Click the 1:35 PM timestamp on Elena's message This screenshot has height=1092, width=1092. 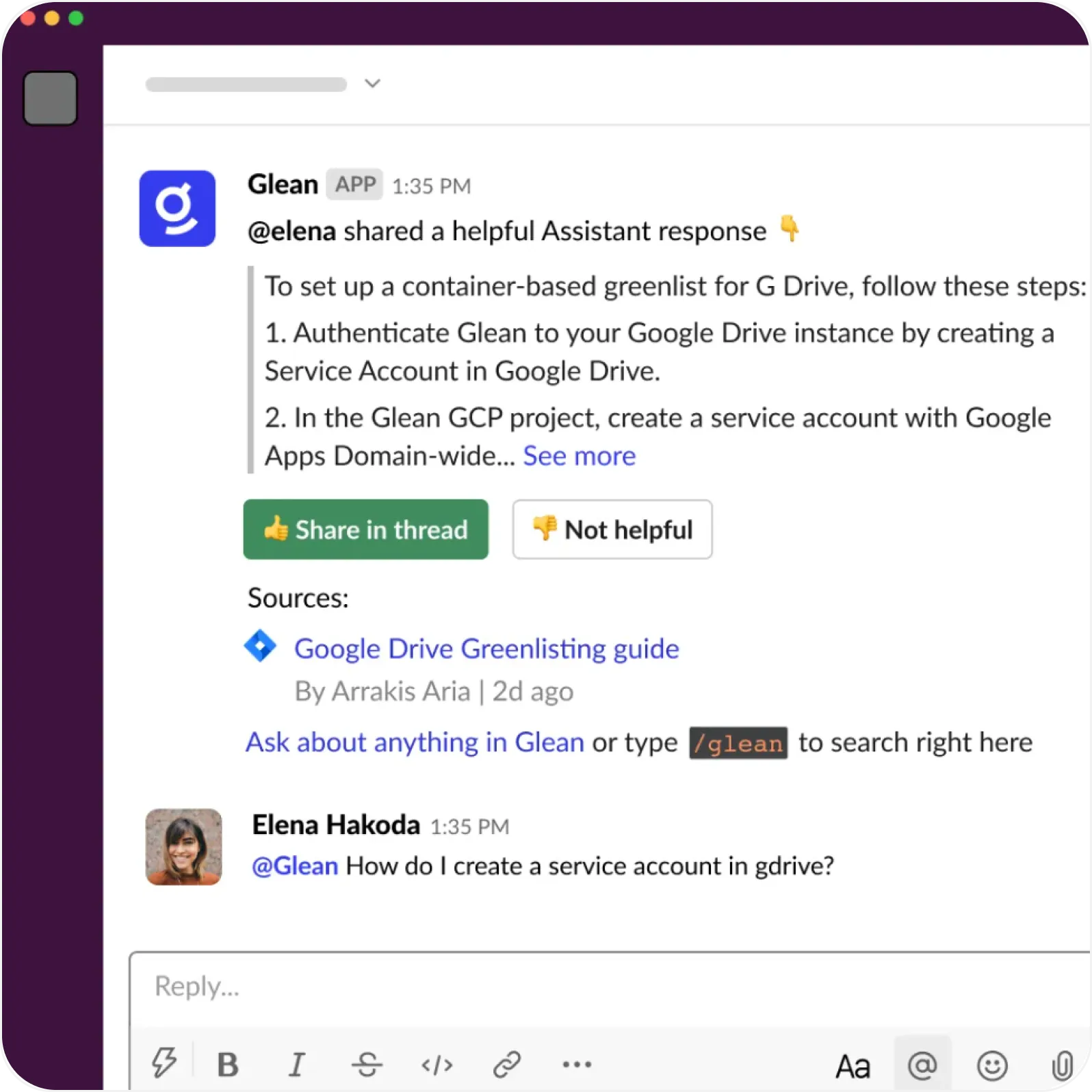click(x=470, y=827)
